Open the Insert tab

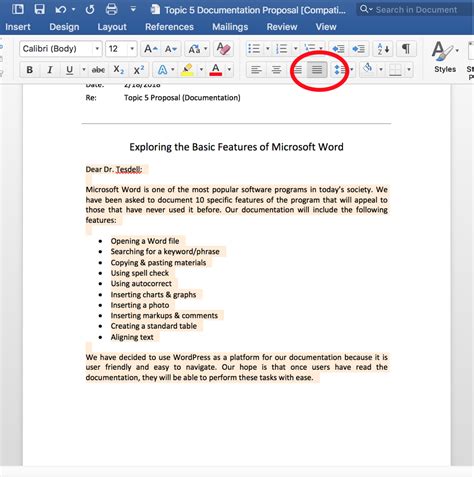(x=18, y=27)
